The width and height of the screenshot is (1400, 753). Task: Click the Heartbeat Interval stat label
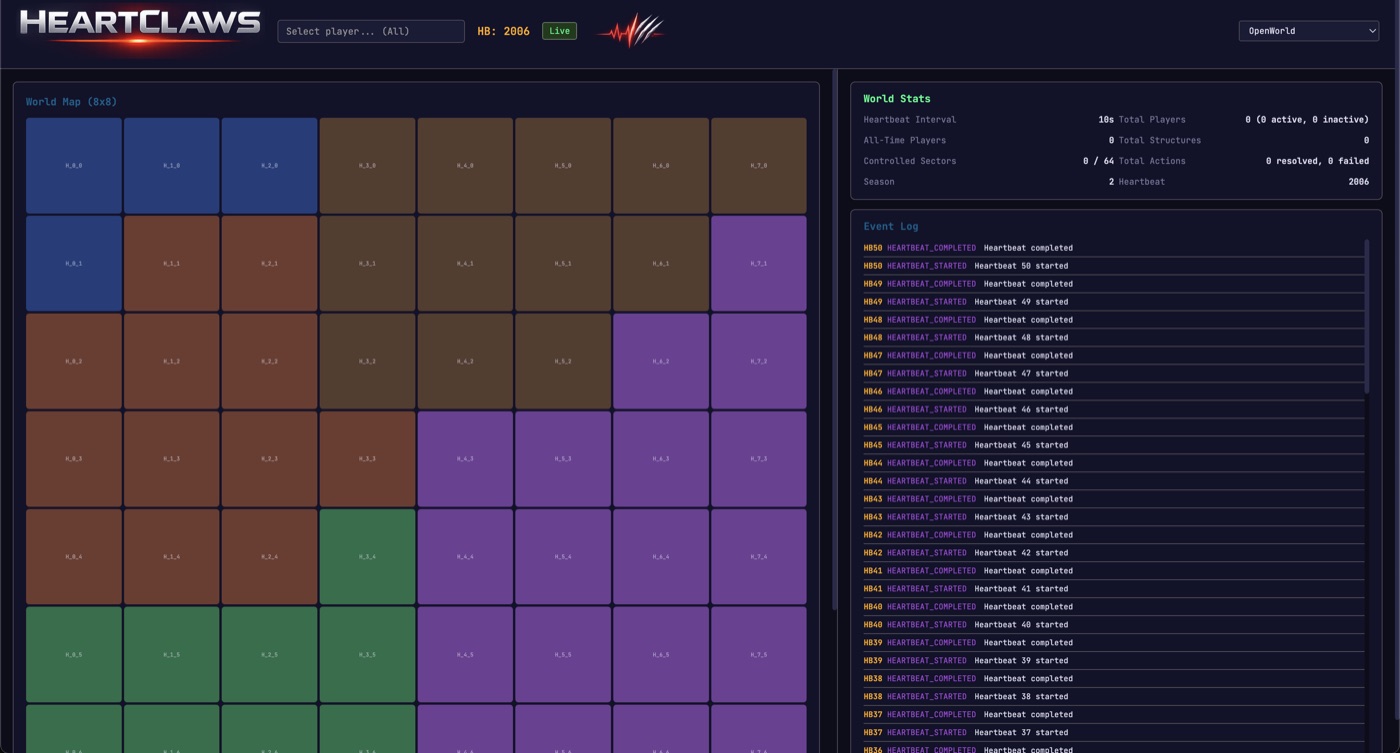tap(910, 120)
